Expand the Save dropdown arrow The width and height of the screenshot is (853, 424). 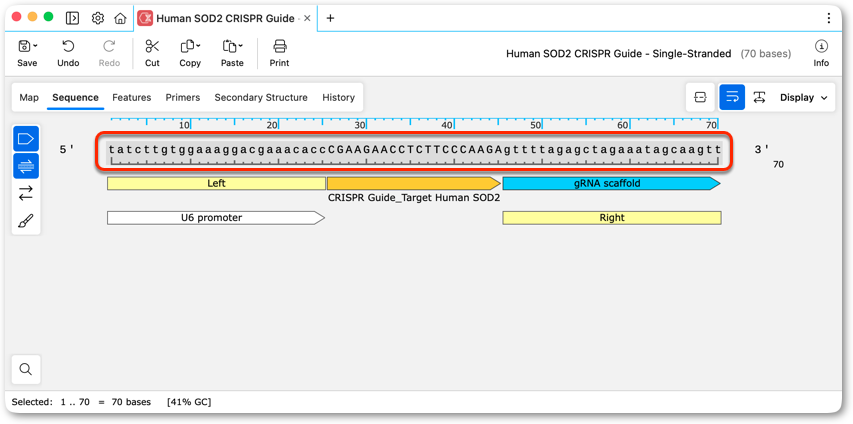tap(35, 45)
